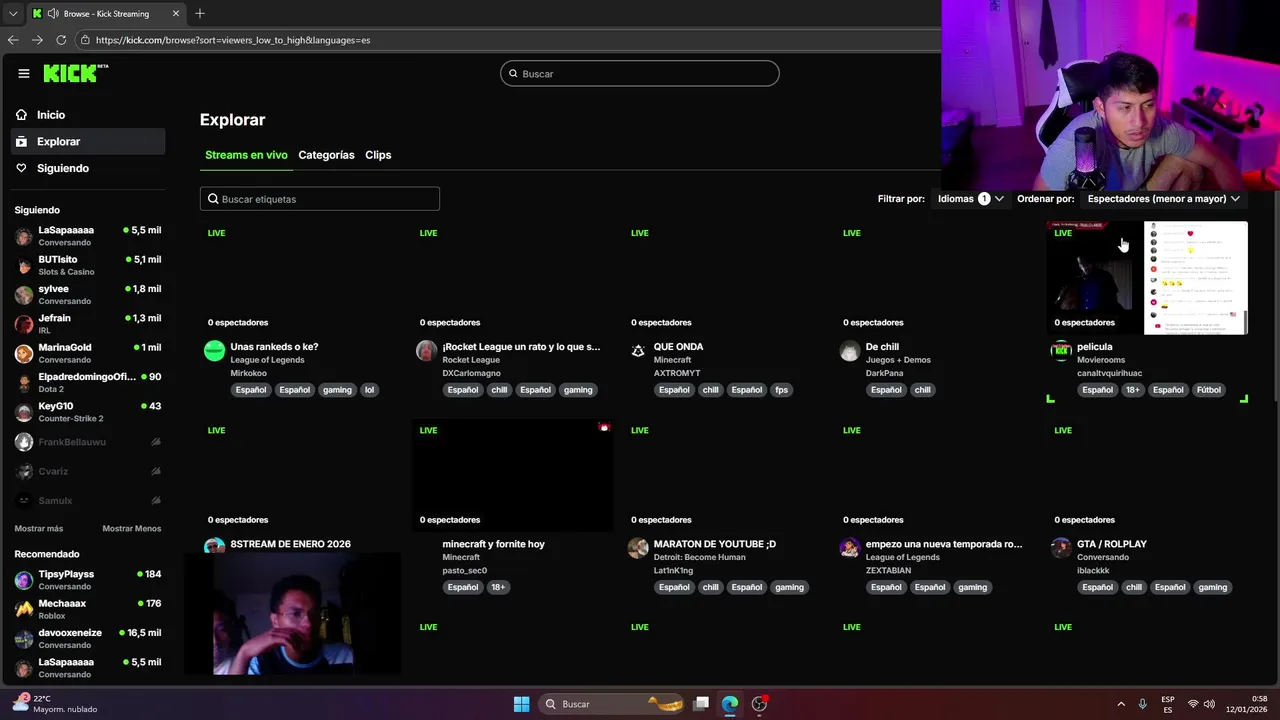Click magnifier icon in Buscar etiquetas field
The image size is (1280, 720).
coord(213,199)
